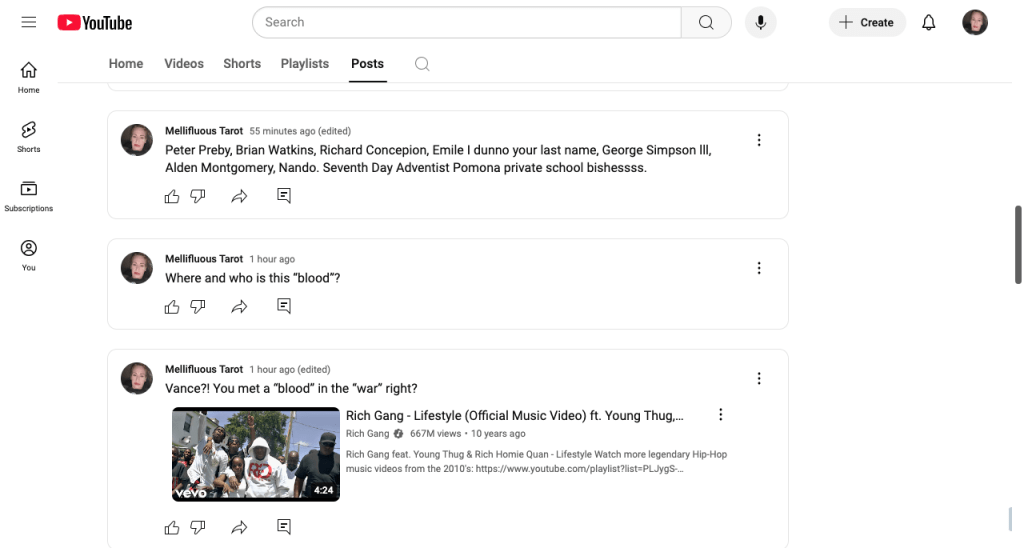The width and height of the screenshot is (1024, 548).
Task: Like the Peter Preby post
Action: pos(172,196)
